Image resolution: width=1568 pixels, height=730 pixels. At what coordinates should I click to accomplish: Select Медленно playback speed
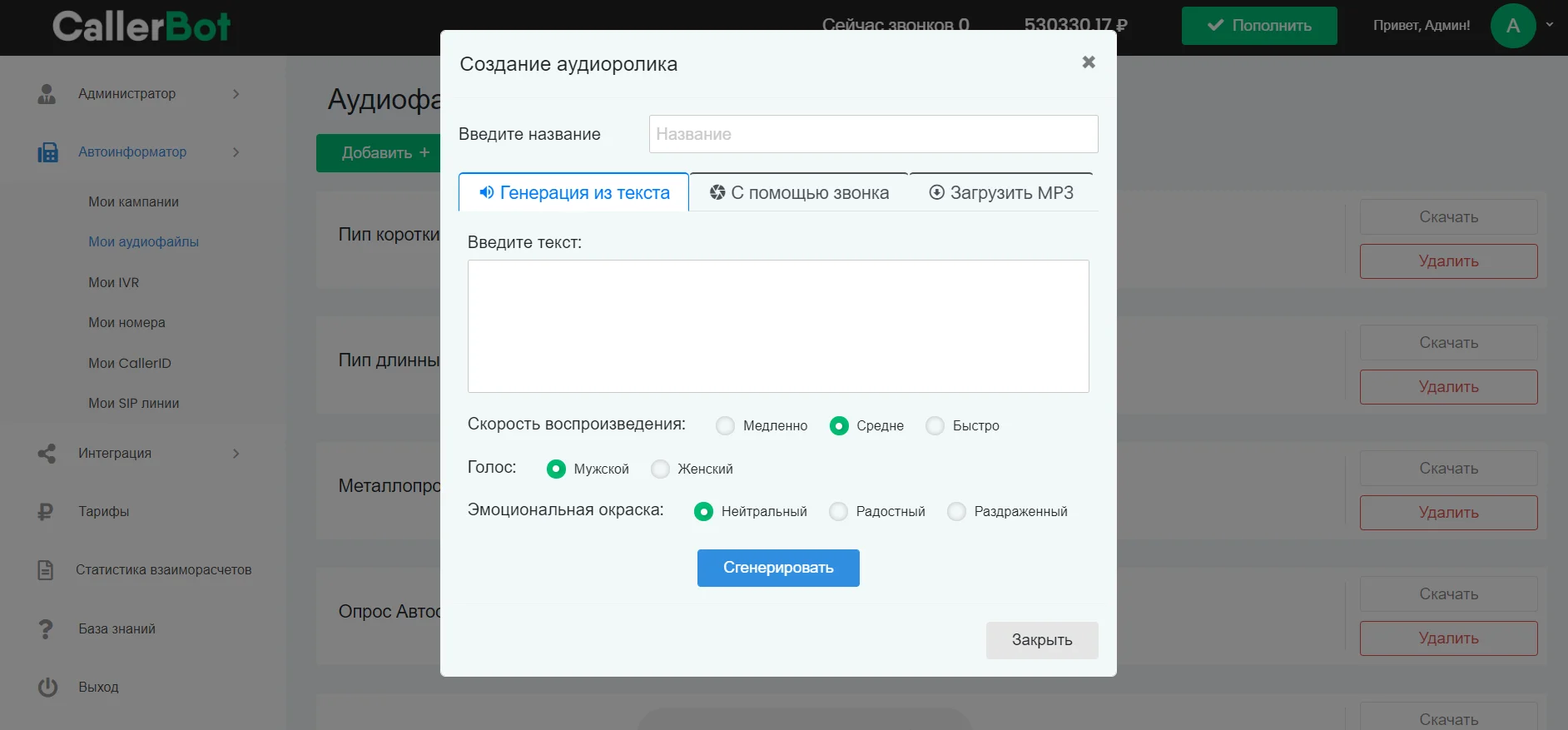click(726, 426)
